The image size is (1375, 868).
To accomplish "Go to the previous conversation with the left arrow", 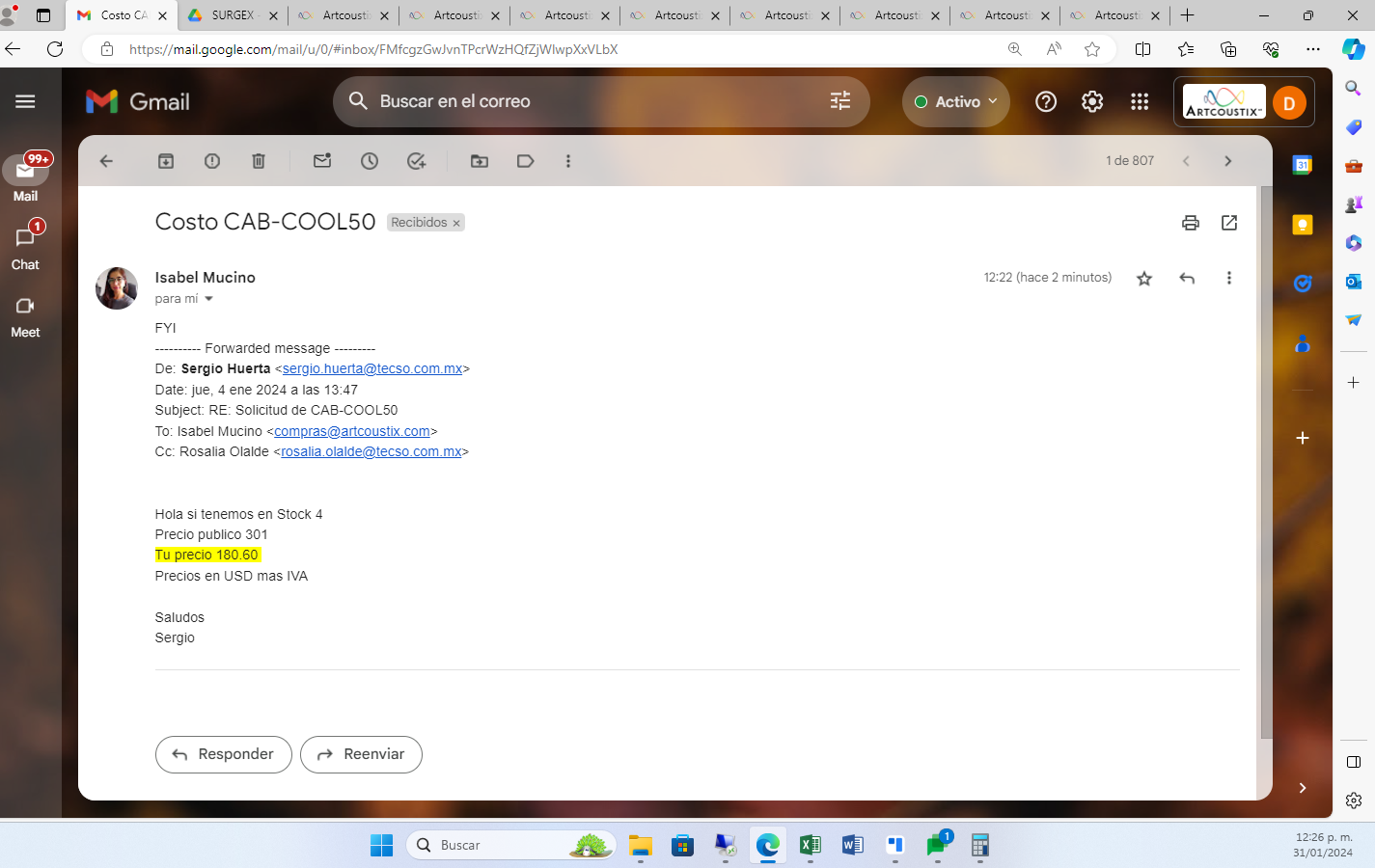I will [1186, 161].
